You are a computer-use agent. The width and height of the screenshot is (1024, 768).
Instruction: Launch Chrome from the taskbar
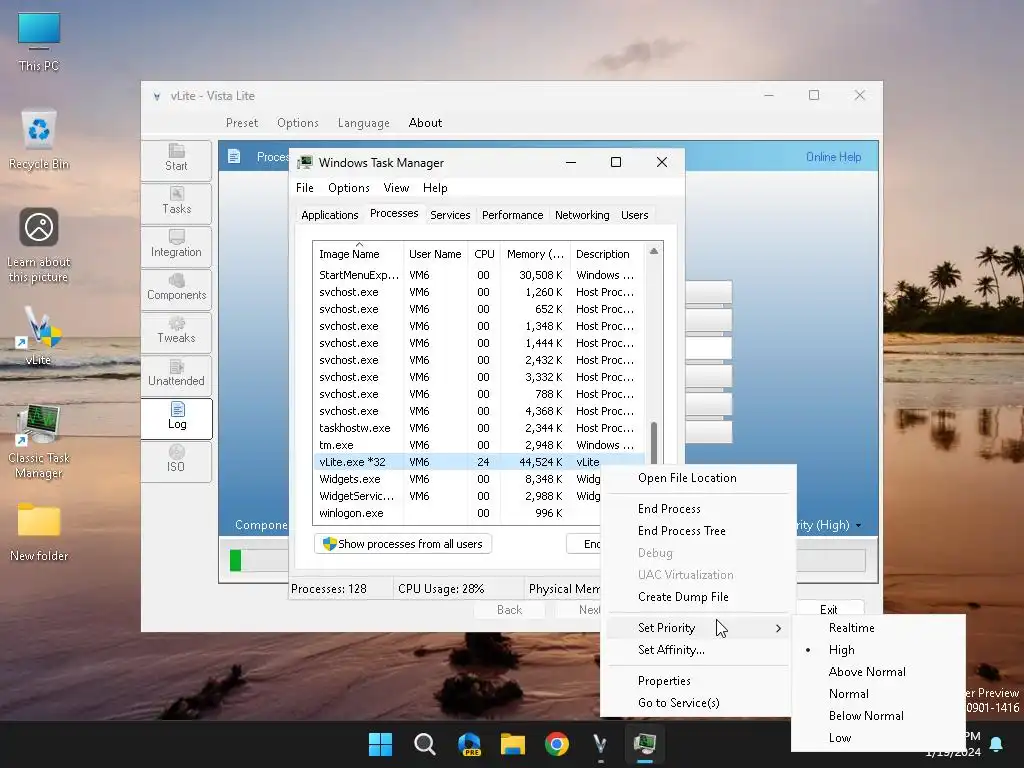click(556, 744)
